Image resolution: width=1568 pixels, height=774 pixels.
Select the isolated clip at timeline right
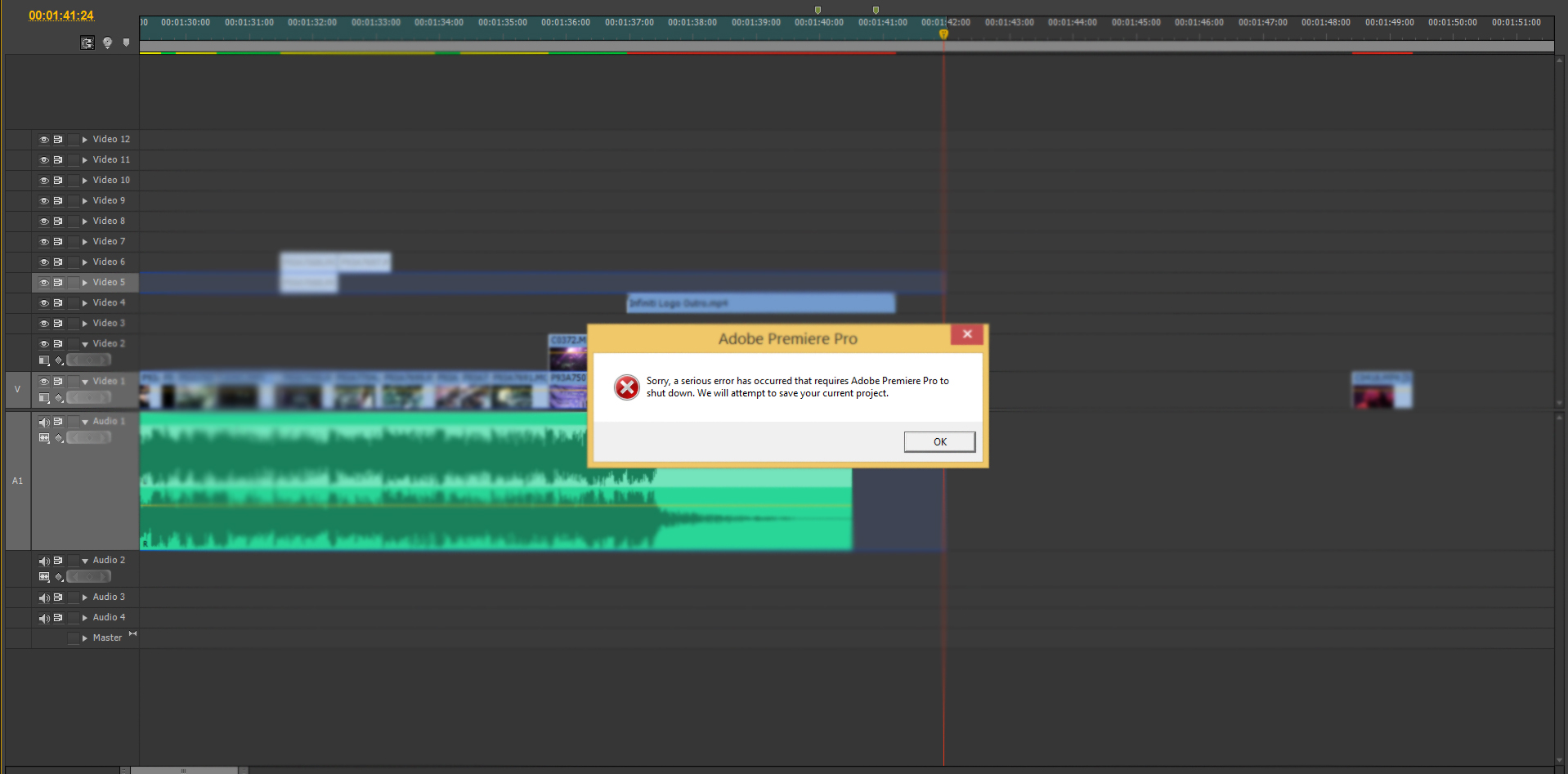1382,390
